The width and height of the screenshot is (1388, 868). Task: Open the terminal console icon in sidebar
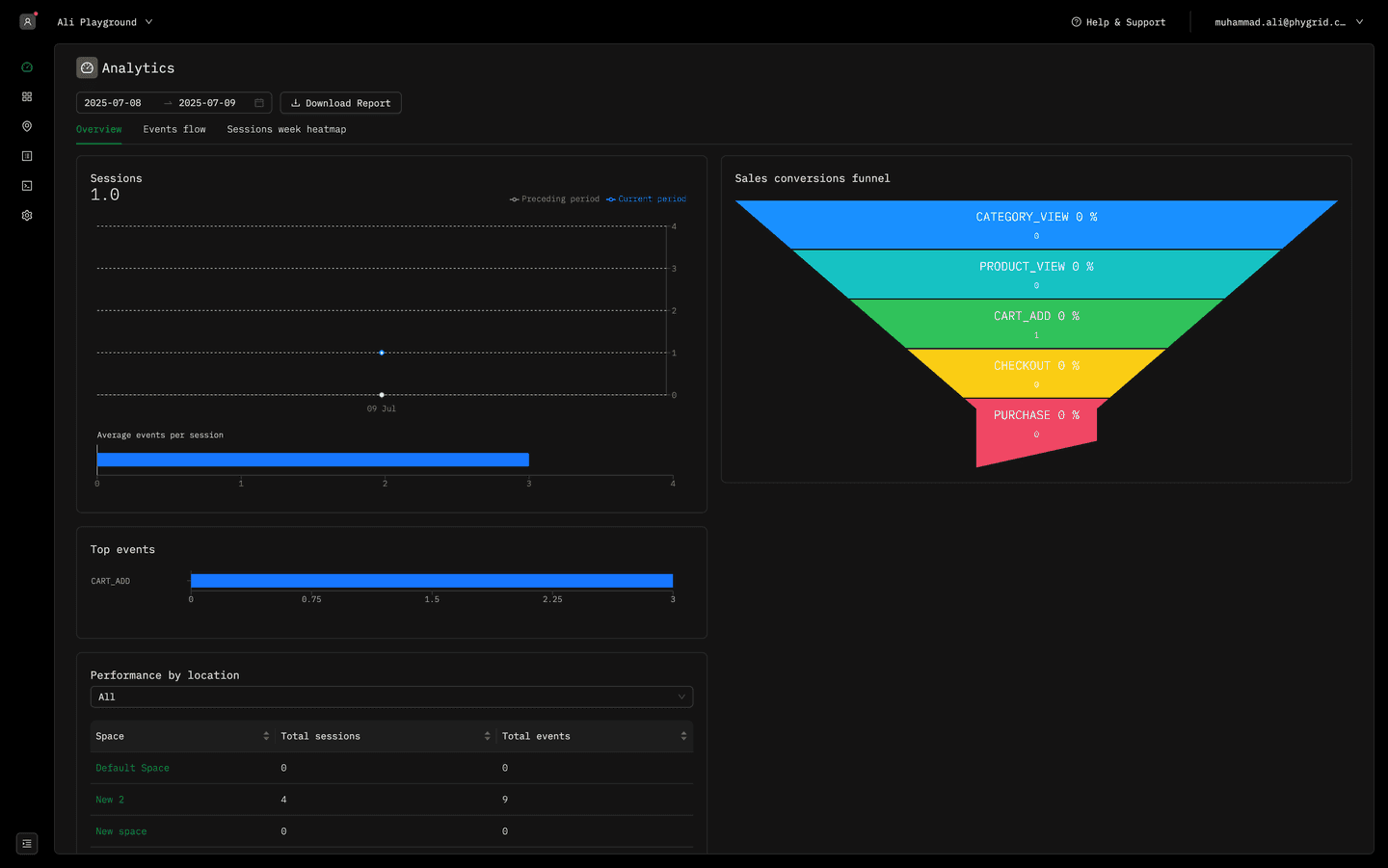click(26, 185)
